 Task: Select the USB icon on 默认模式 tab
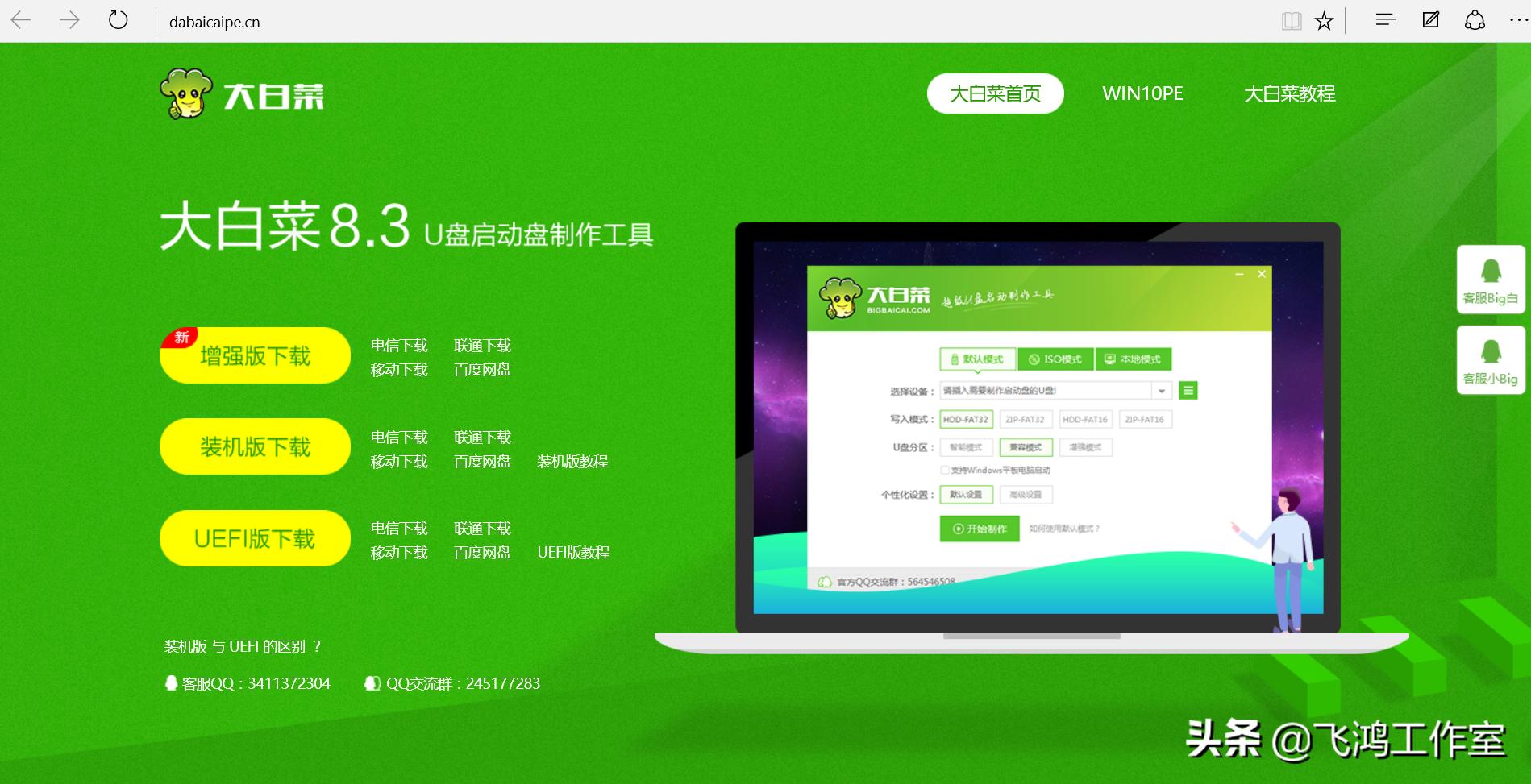tap(955, 359)
